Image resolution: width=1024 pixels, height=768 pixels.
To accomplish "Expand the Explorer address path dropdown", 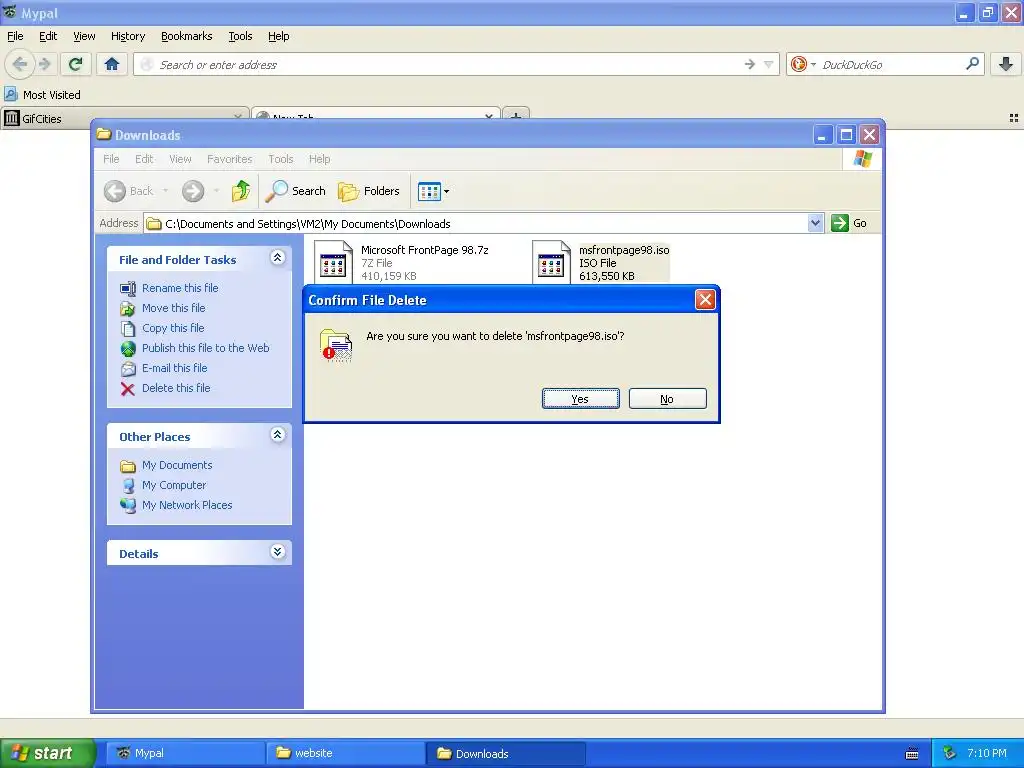I will click(815, 223).
